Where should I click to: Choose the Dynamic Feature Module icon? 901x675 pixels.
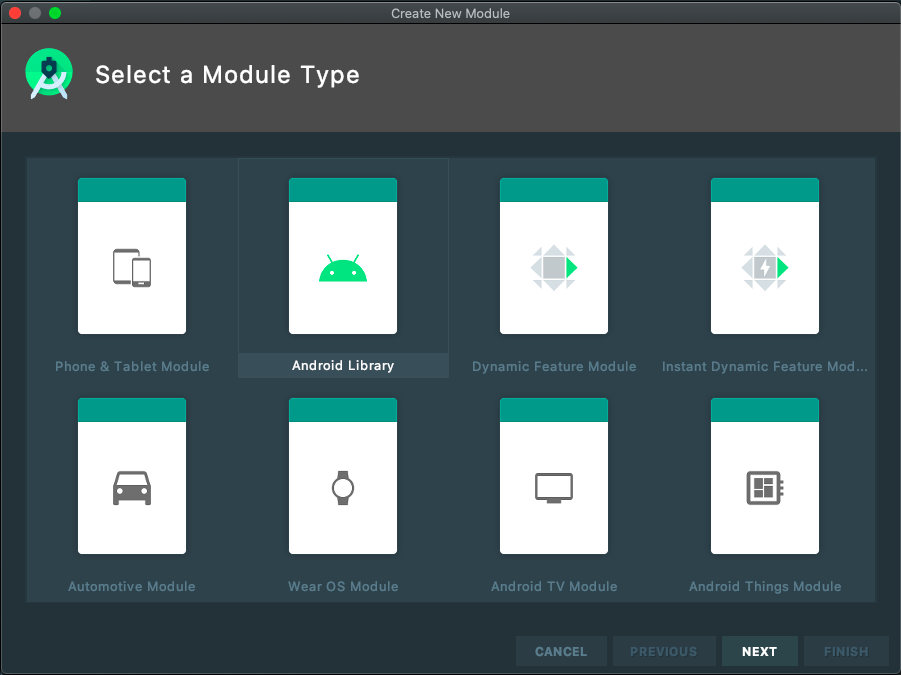click(554, 265)
